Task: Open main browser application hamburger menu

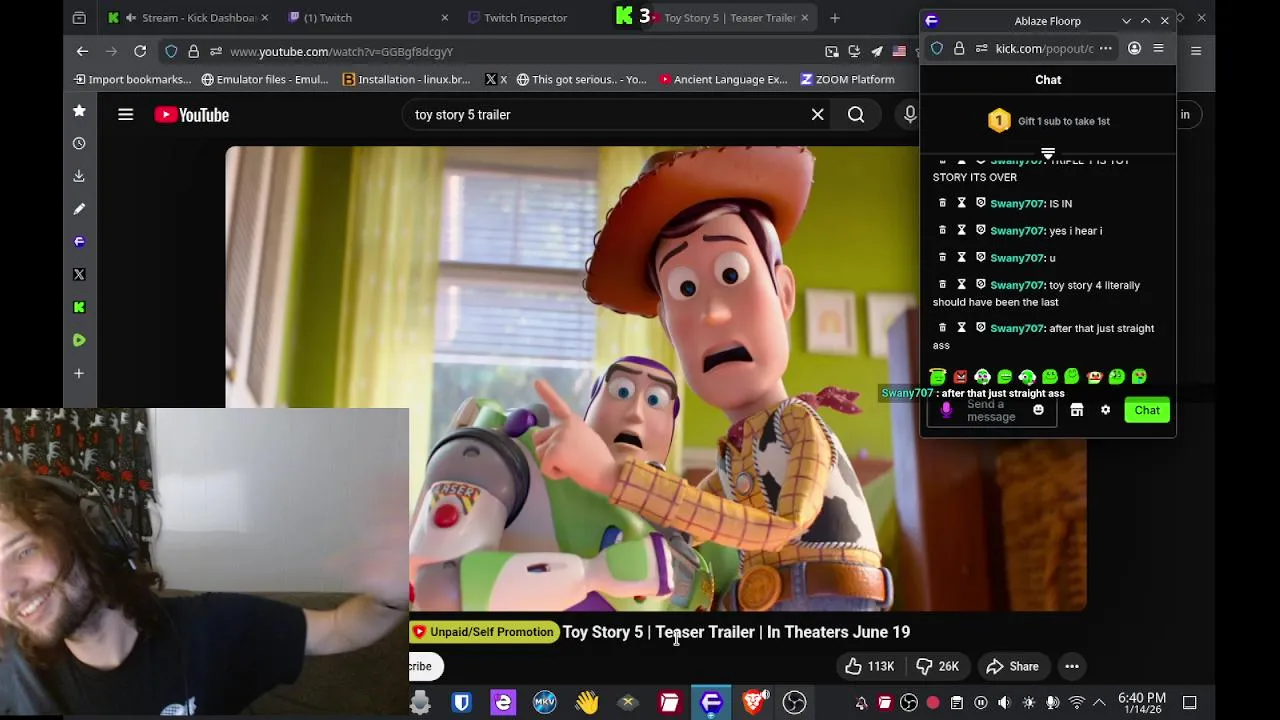Action: [x=1195, y=51]
